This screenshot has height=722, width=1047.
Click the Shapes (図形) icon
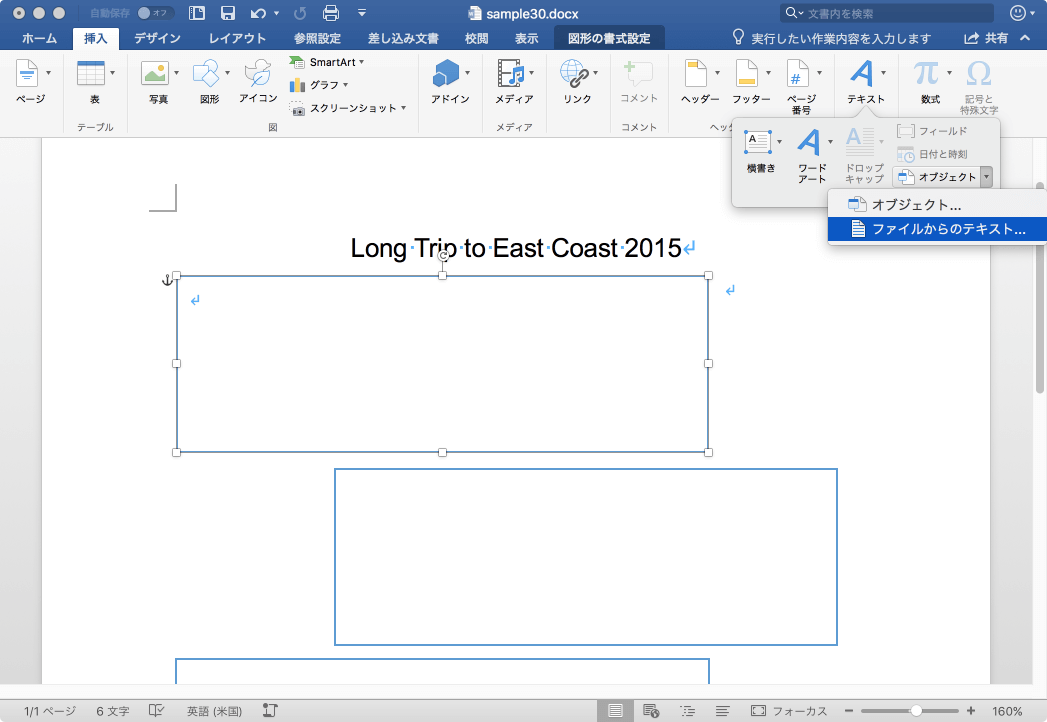pyautogui.click(x=206, y=73)
